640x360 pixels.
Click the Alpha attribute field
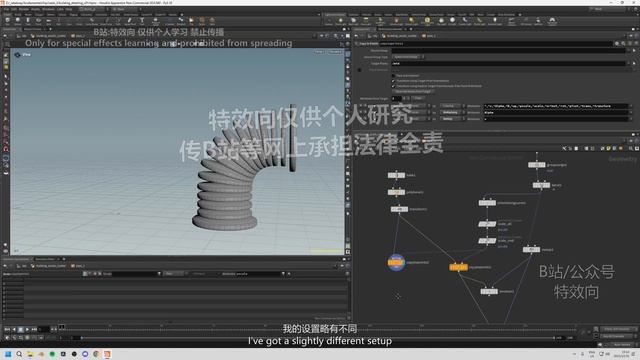(556, 112)
